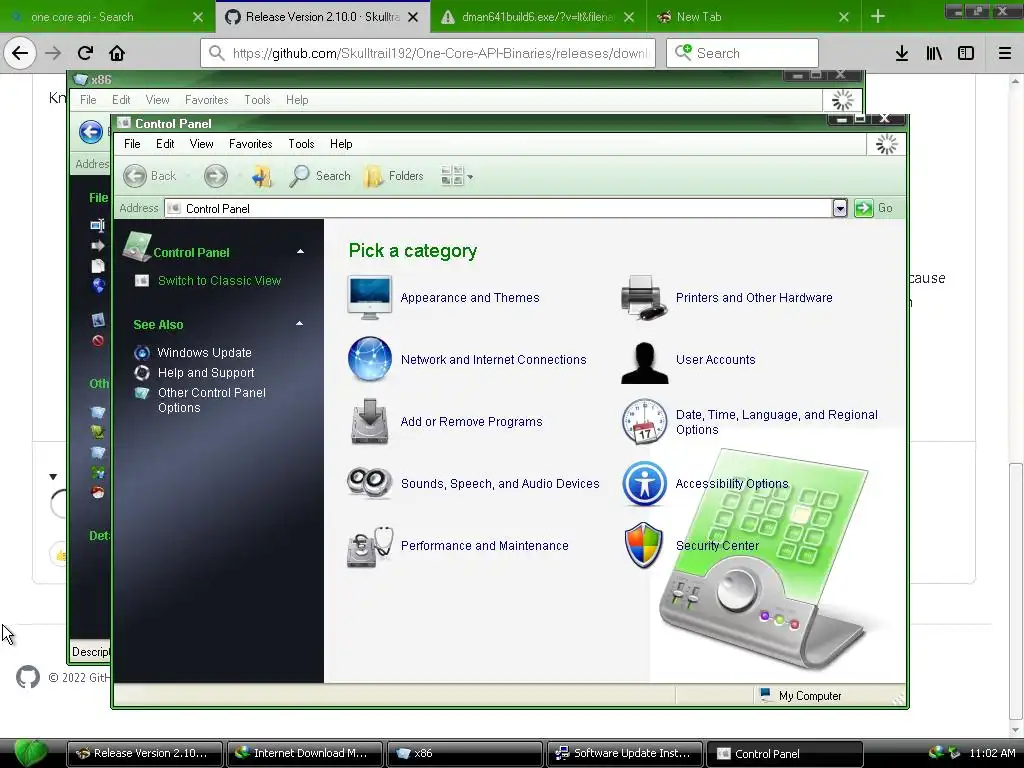
Task: Open the Views dropdown in Control Panel toolbar
Action: point(456,176)
